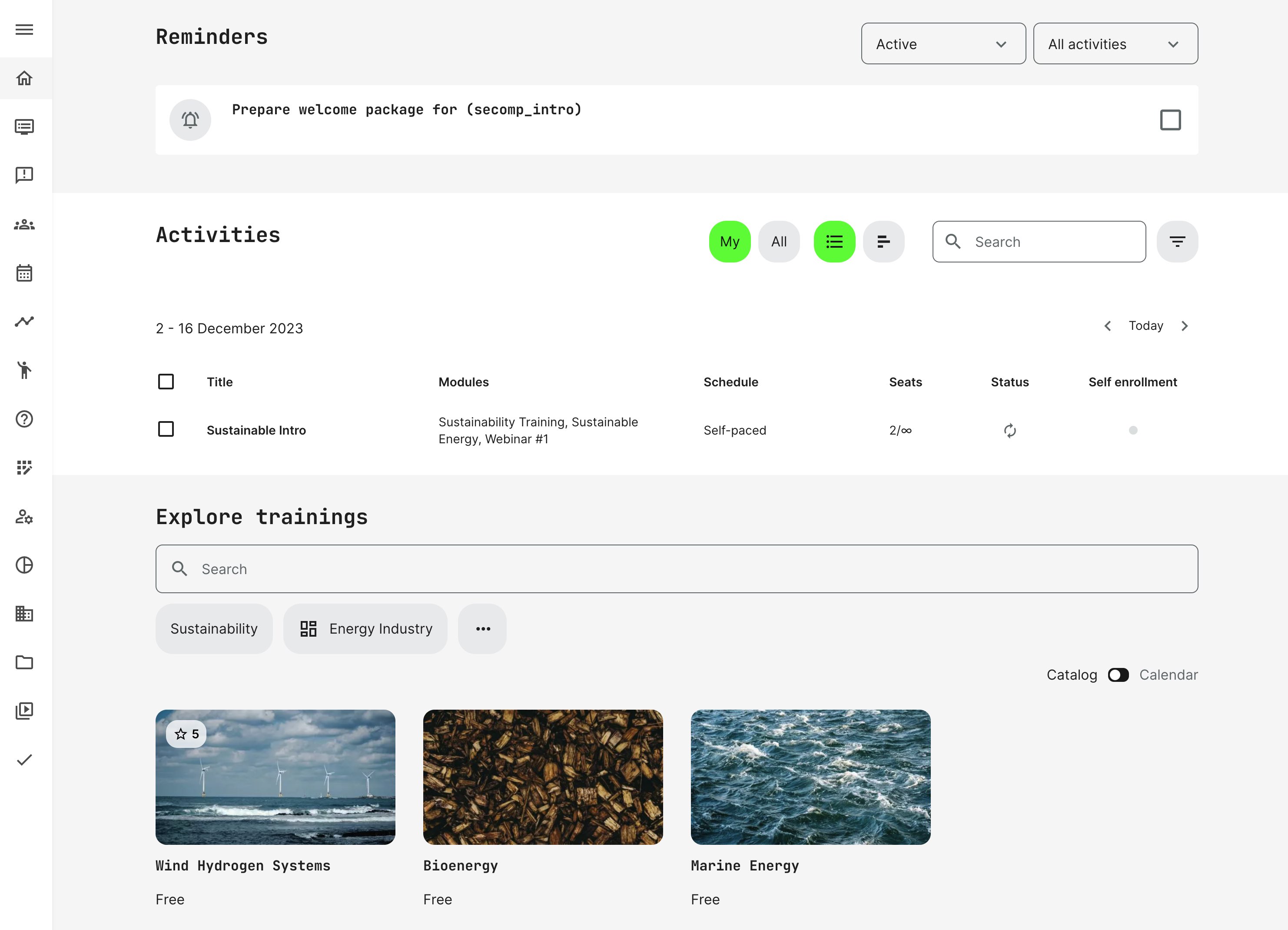
Task: Open the activities filter icon button
Action: pos(1177,242)
